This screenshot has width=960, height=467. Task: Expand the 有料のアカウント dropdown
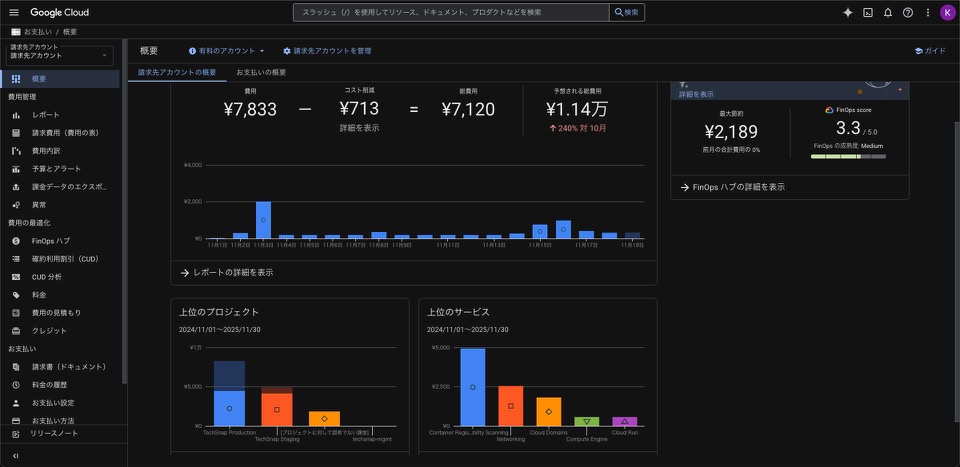(x=227, y=50)
